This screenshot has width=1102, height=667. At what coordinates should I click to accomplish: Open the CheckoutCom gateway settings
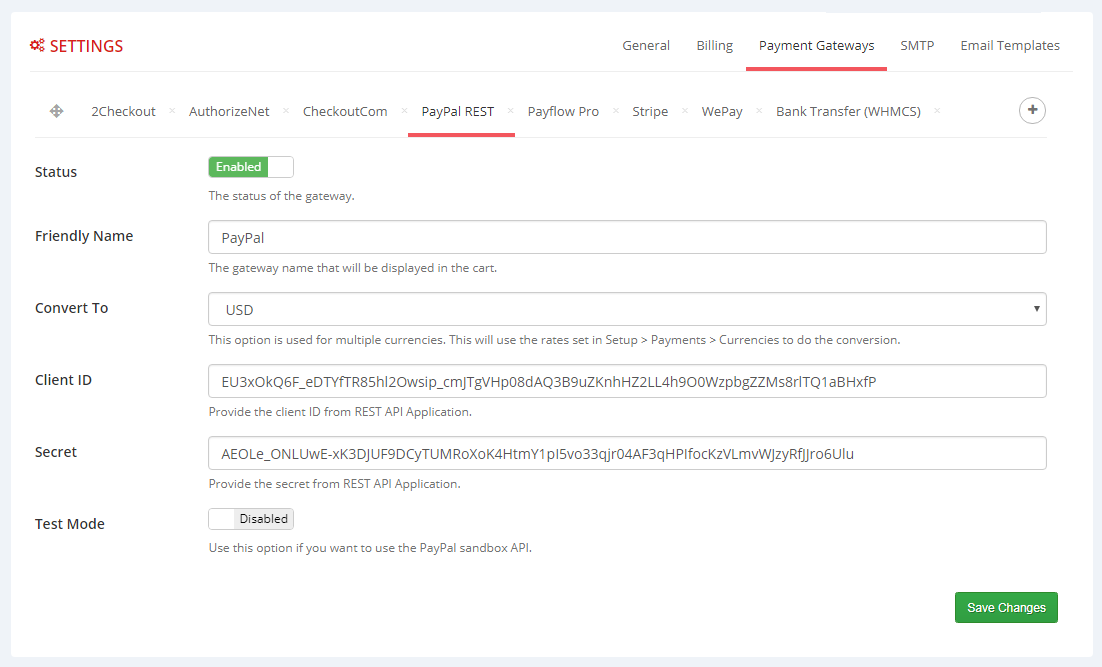345,111
